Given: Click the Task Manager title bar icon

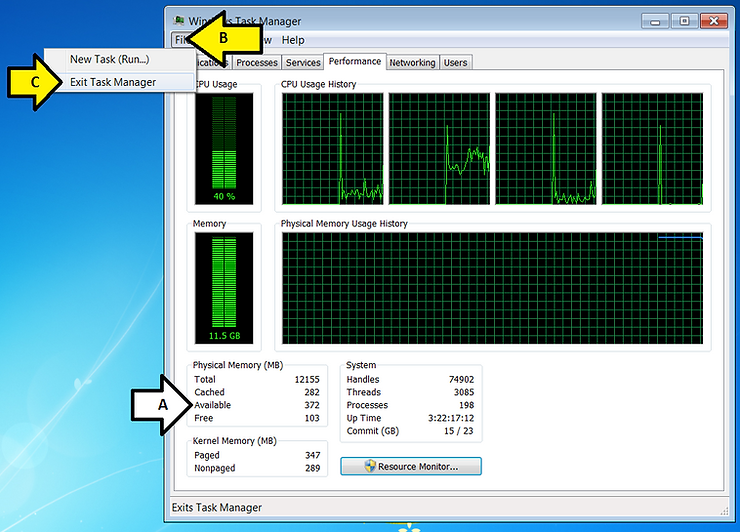Looking at the screenshot, I should 179,21.
